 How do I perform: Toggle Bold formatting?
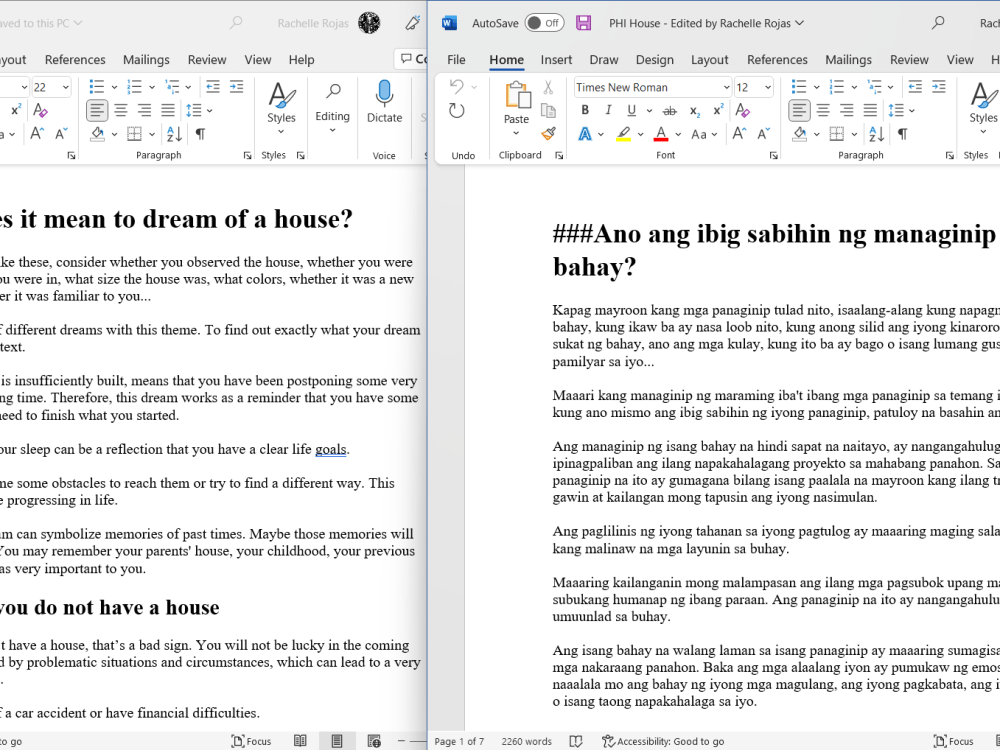[x=585, y=110]
